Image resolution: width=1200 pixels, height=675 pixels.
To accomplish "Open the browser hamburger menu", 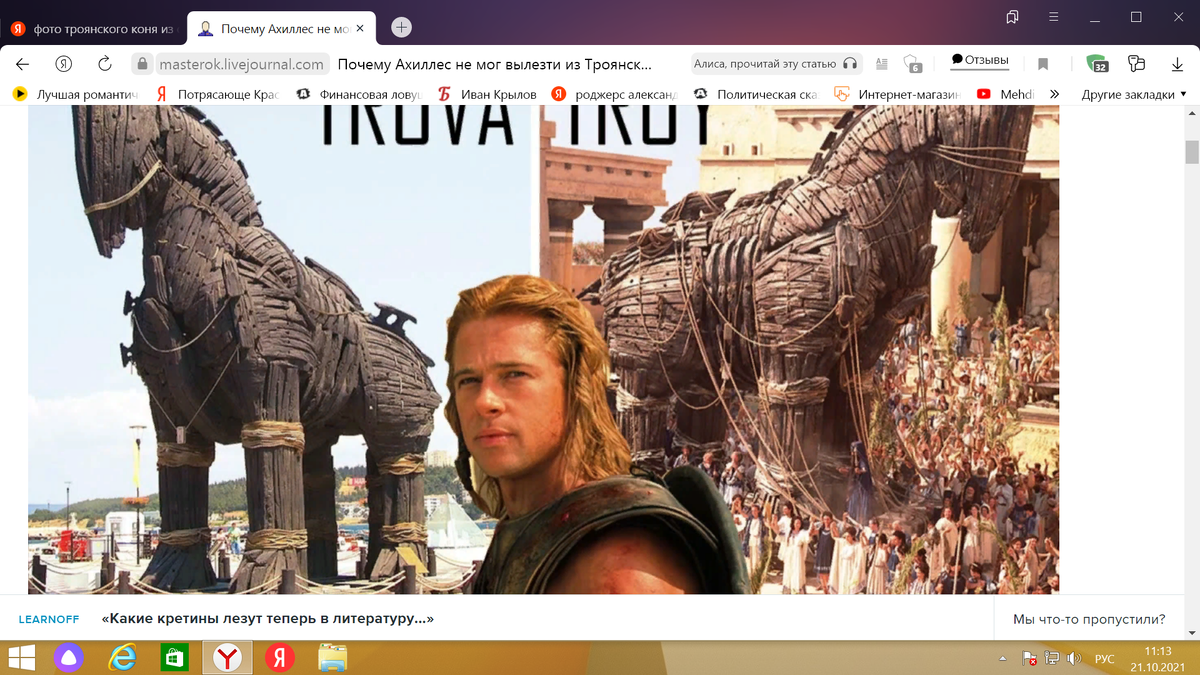I will coord(1053,17).
